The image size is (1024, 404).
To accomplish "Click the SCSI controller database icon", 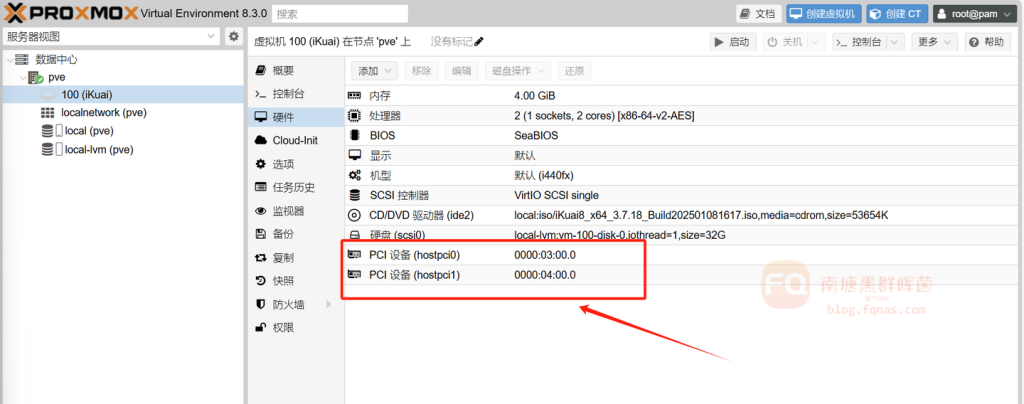I will click(354, 195).
